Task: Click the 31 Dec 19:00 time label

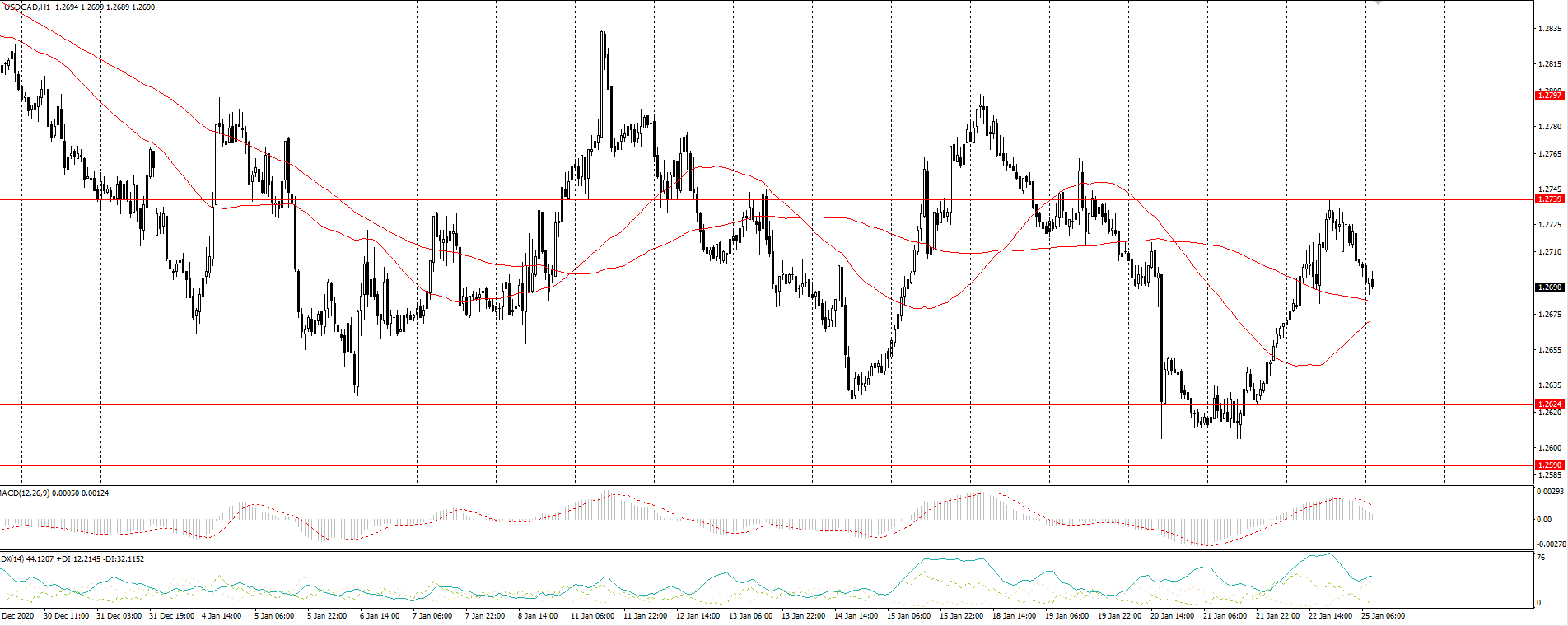Action: 171,616
